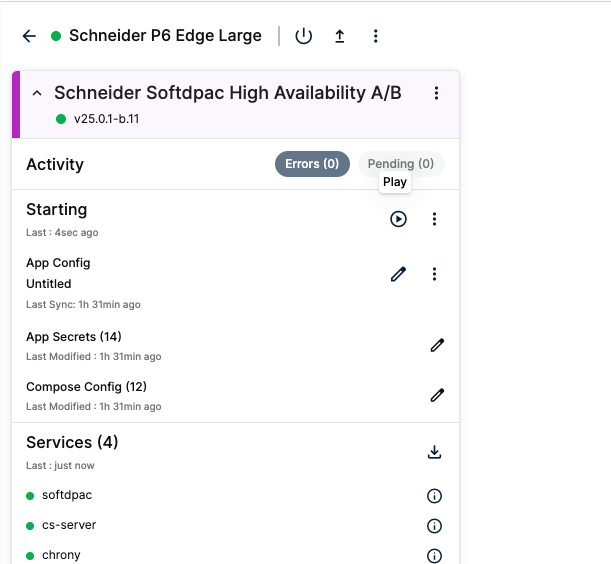
Task: Click the Untitled app config name
Action: coord(49,284)
